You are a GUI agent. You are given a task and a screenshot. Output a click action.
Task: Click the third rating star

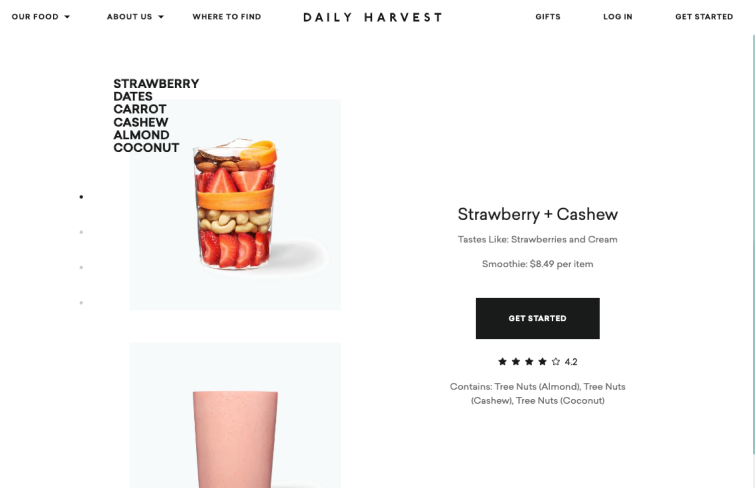529,361
